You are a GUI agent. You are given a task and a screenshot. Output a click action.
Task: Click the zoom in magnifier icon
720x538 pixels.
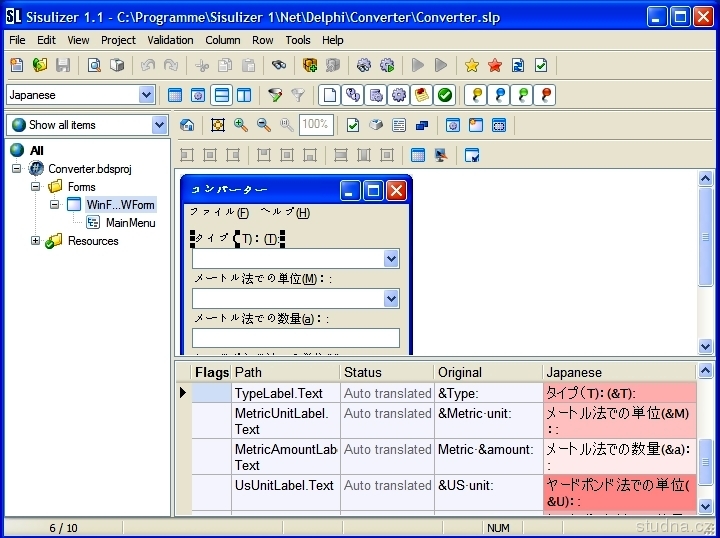pos(241,125)
